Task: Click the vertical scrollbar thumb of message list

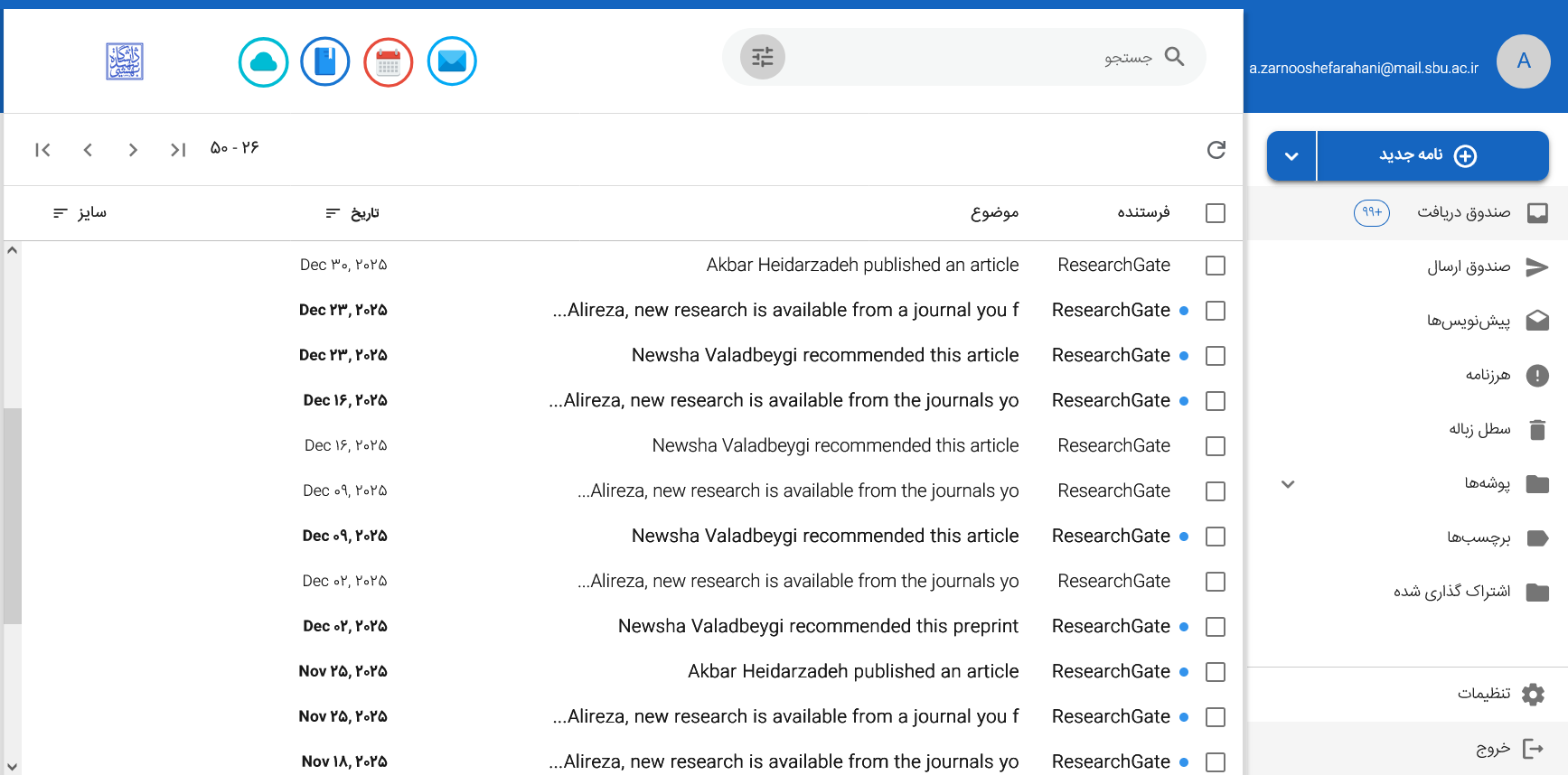Action: click(x=13, y=515)
